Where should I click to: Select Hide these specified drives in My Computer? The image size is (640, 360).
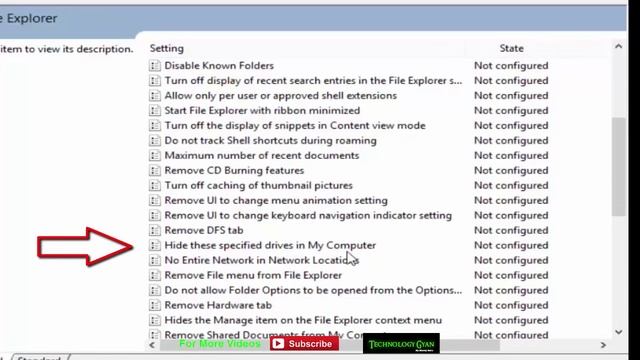(270, 245)
